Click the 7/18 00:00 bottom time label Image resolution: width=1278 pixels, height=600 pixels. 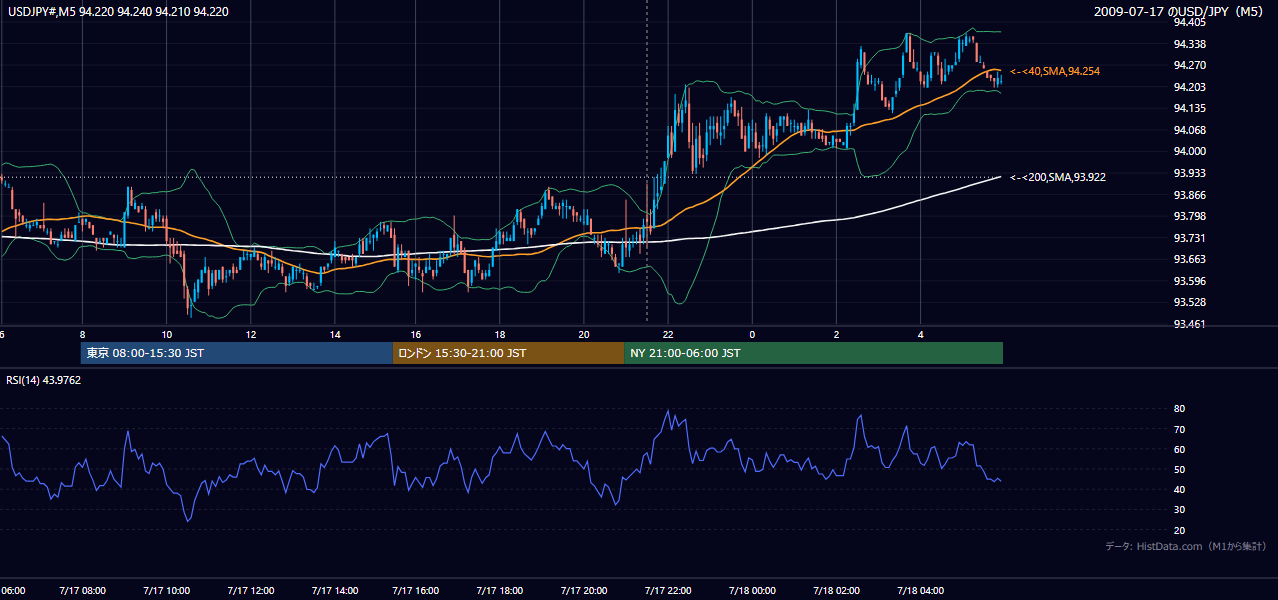[x=752, y=590]
